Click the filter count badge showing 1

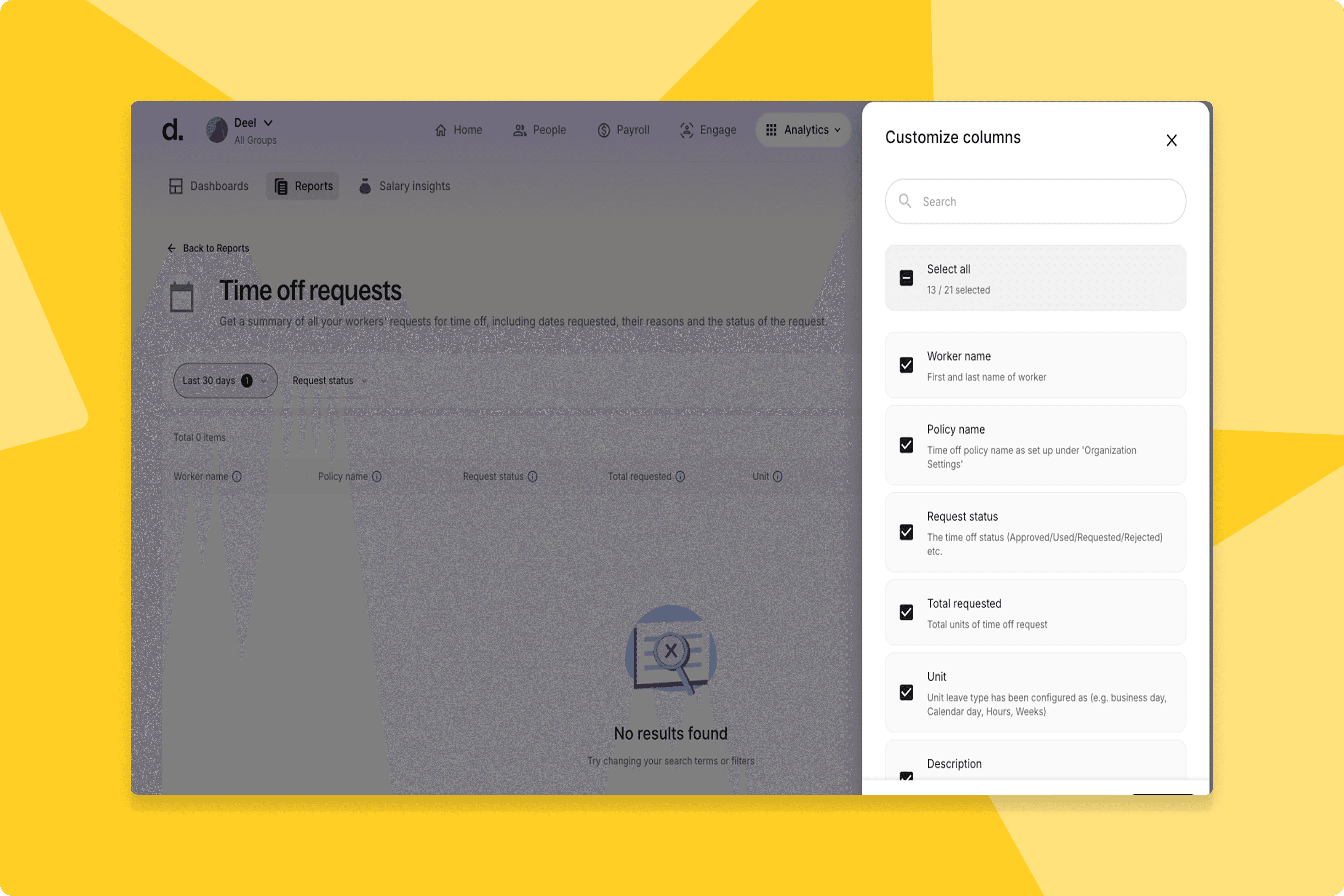pyautogui.click(x=247, y=381)
